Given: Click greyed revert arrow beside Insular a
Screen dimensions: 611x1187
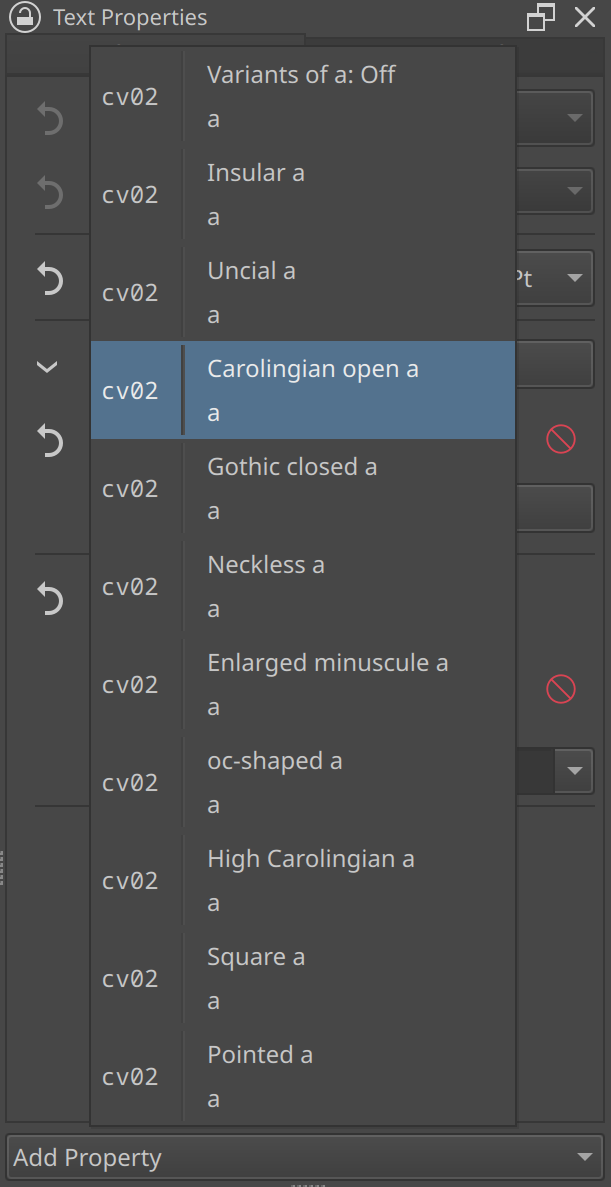Looking at the screenshot, I should tap(50, 192).
